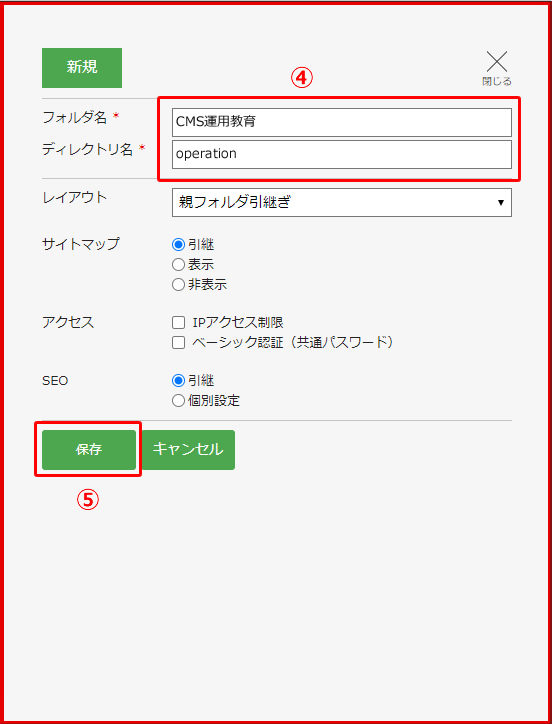Viewport: 552px width, 724px height.
Task: Select サイトマップ 非表示 radio button
Action: point(178,285)
